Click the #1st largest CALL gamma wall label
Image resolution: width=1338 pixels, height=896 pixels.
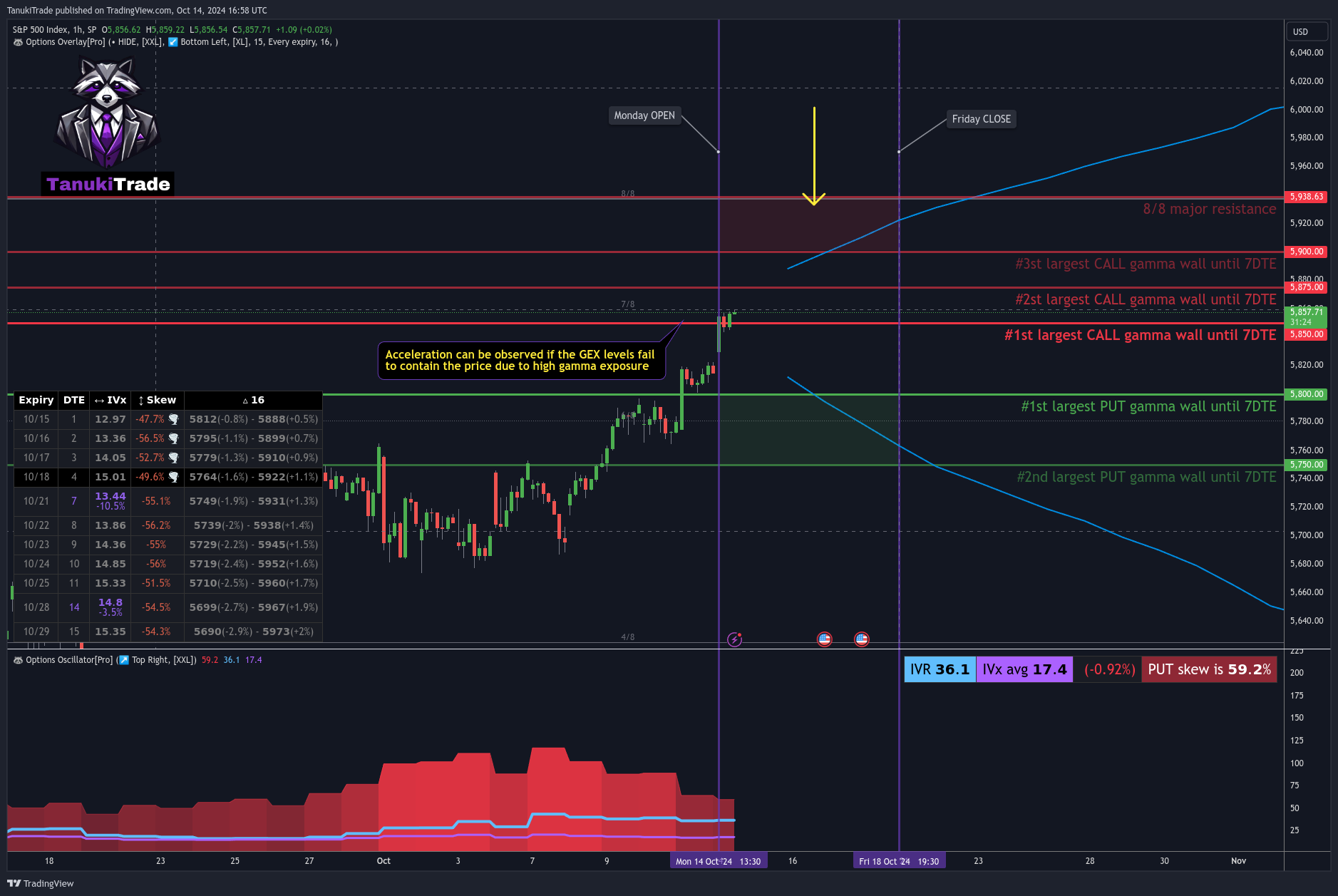click(1140, 335)
